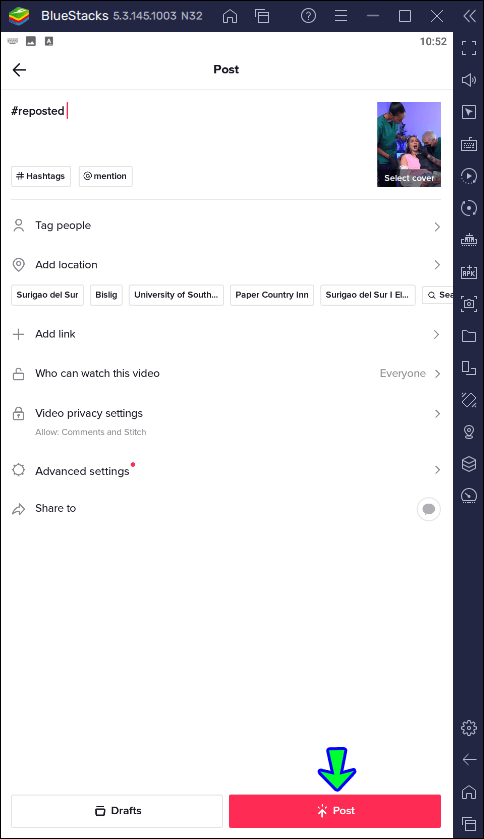The width and height of the screenshot is (484, 839).
Task: Select the Surigao del Sur I El... chip
Action: pos(368,295)
